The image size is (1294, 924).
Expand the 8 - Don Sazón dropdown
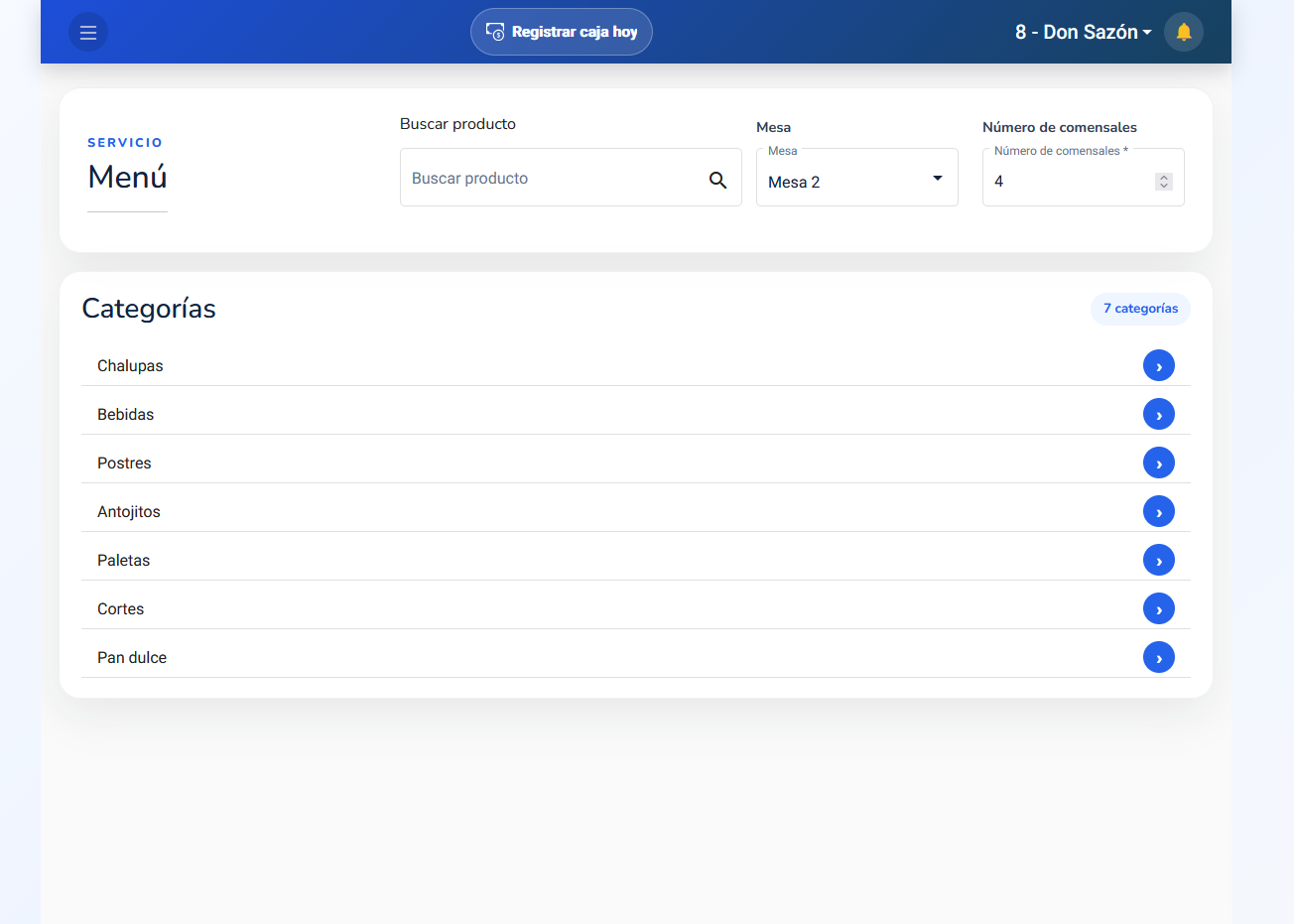pos(1083,32)
